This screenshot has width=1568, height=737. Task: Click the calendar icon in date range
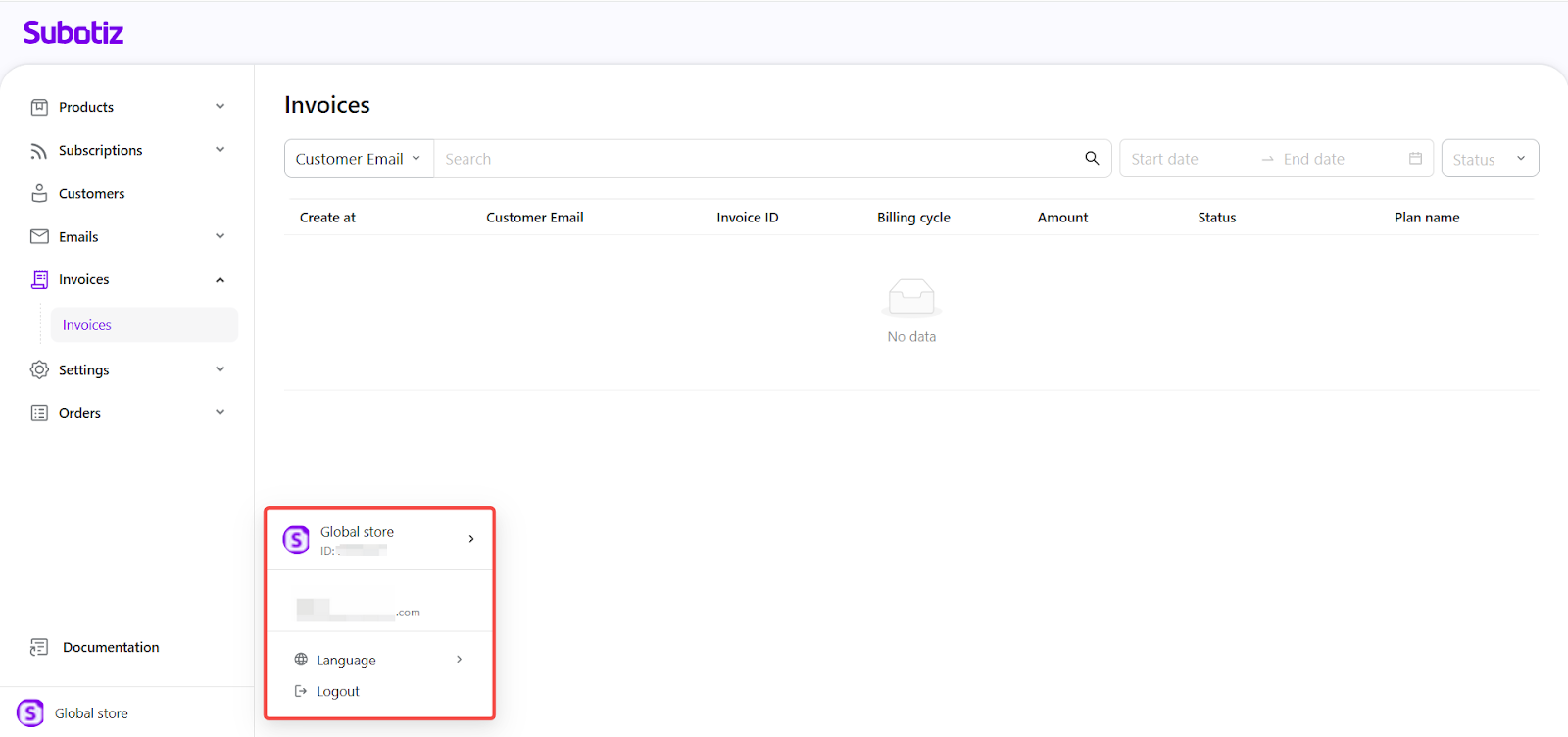click(x=1415, y=159)
